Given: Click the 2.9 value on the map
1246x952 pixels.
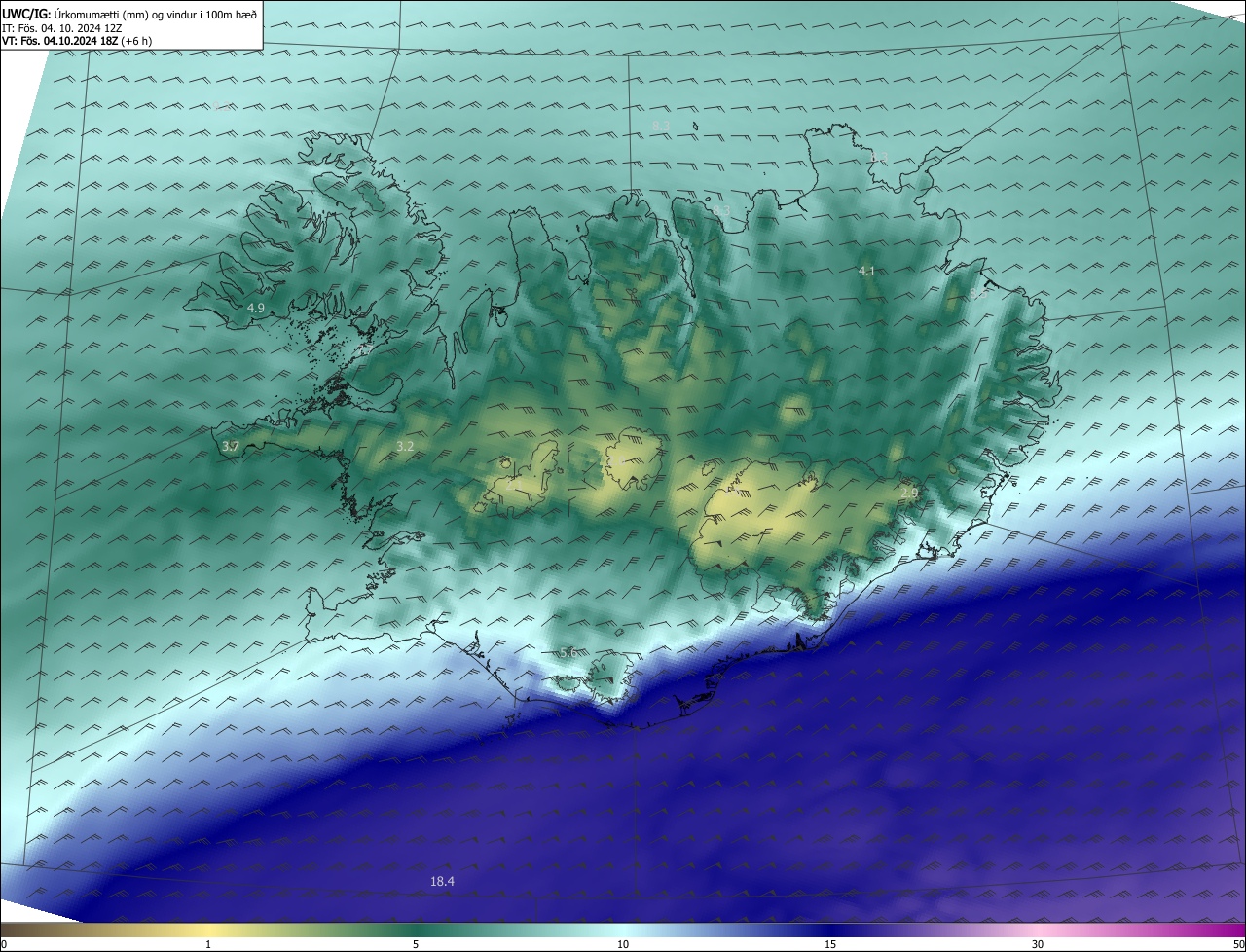Looking at the screenshot, I should tap(909, 494).
